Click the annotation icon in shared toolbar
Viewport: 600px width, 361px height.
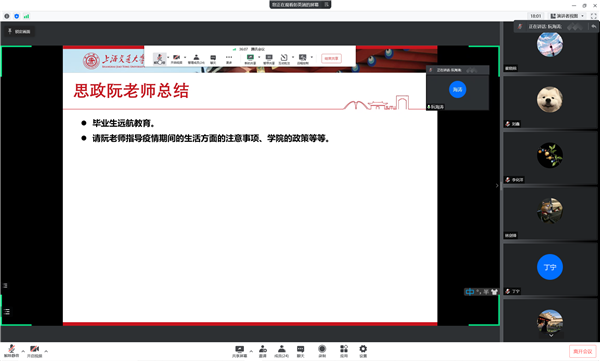click(284, 59)
